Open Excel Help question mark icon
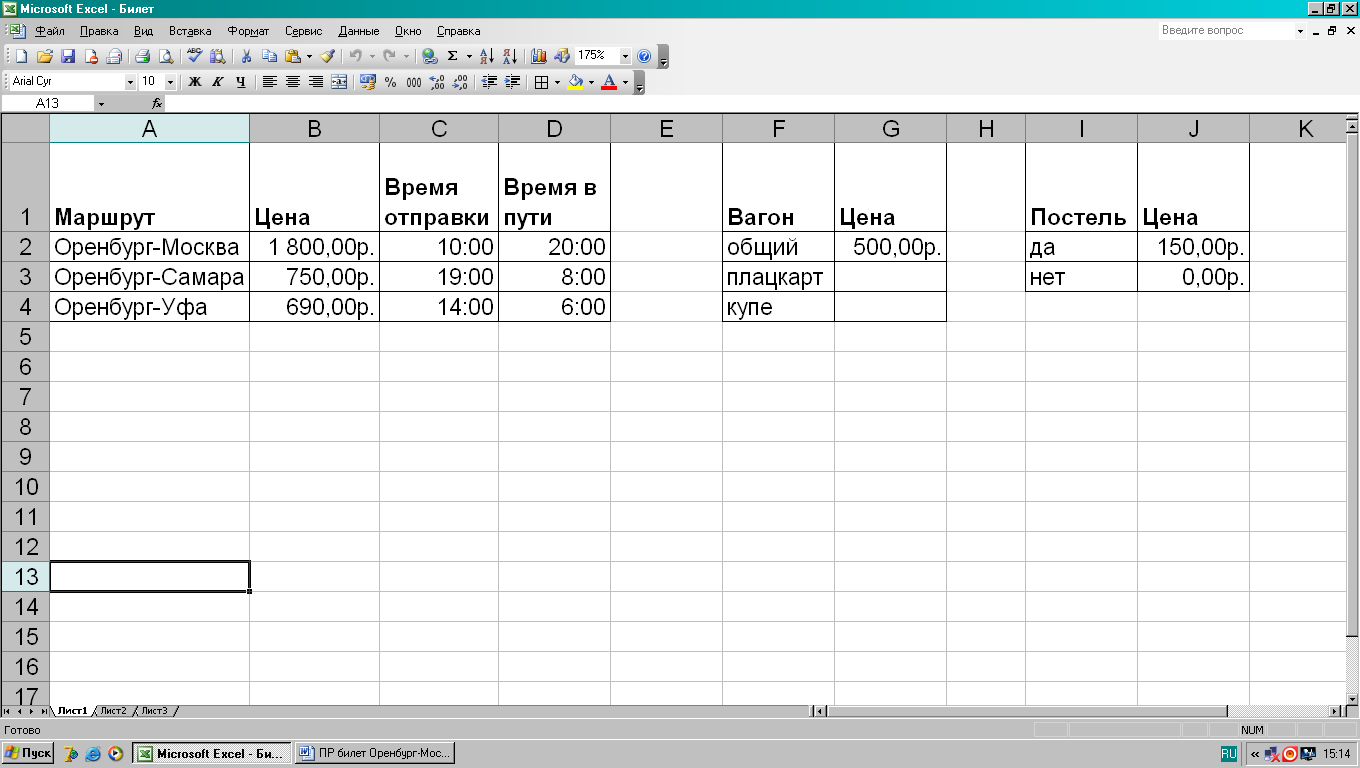The height and width of the screenshot is (768, 1360). tap(644, 56)
